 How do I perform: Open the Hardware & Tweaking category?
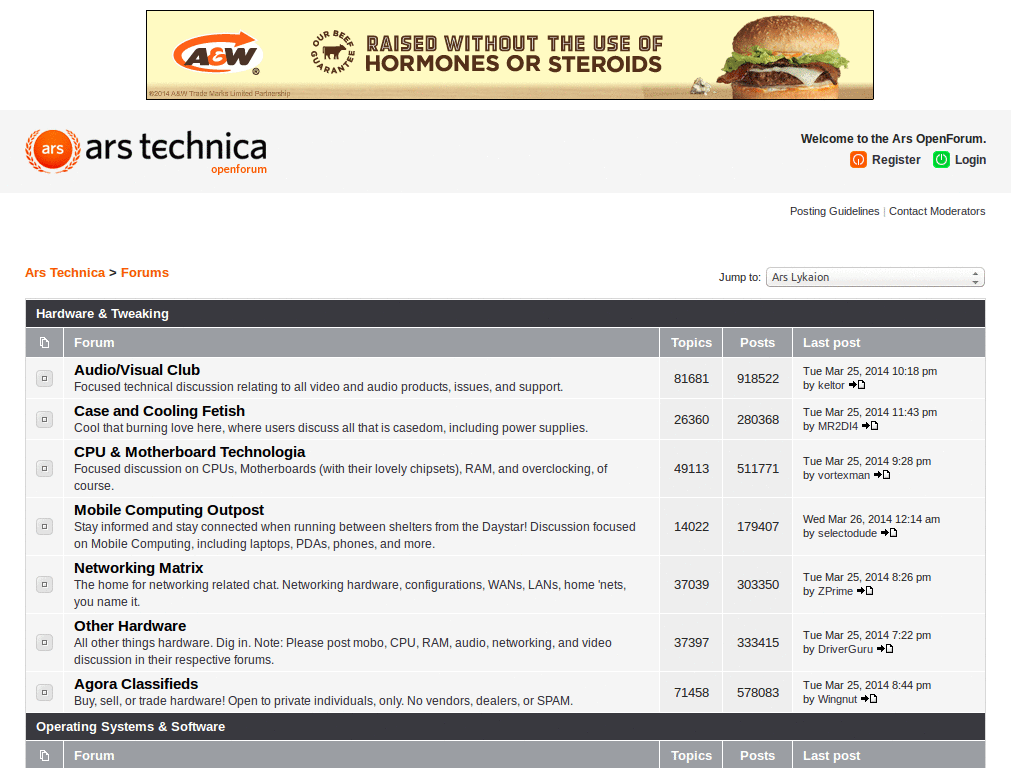click(103, 313)
